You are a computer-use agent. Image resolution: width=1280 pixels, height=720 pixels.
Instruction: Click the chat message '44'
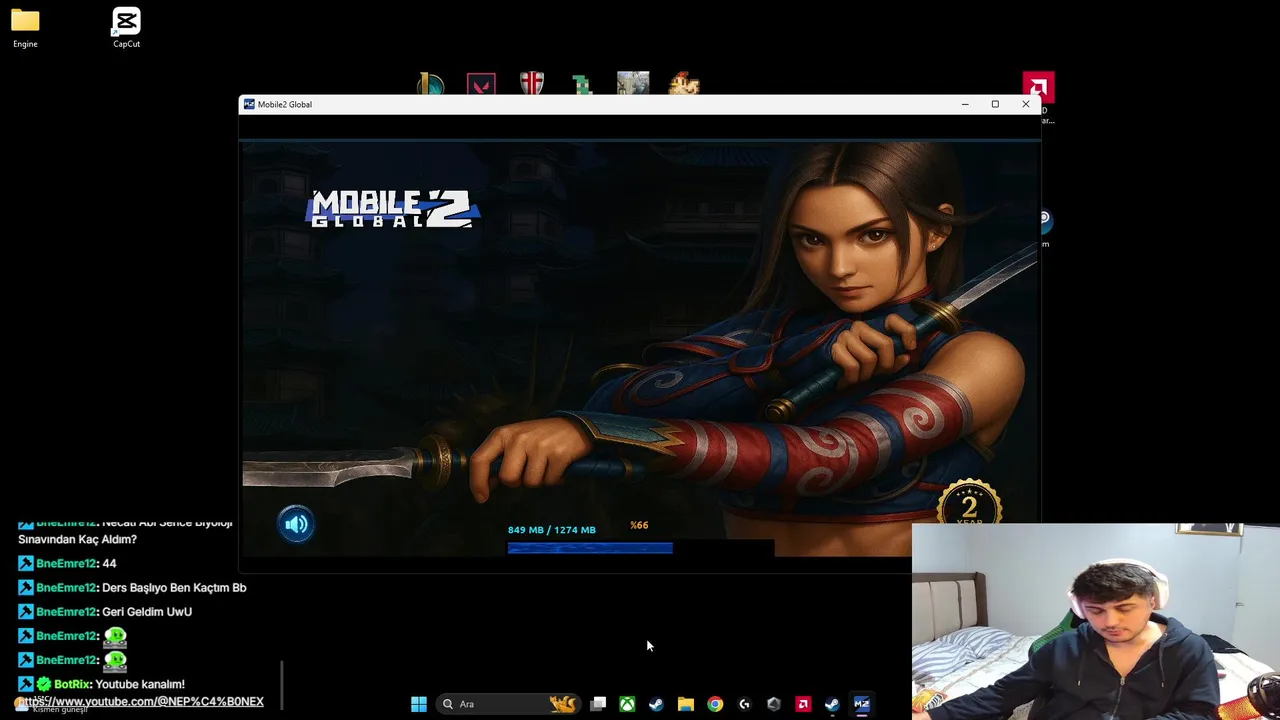pyautogui.click(x=109, y=564)
